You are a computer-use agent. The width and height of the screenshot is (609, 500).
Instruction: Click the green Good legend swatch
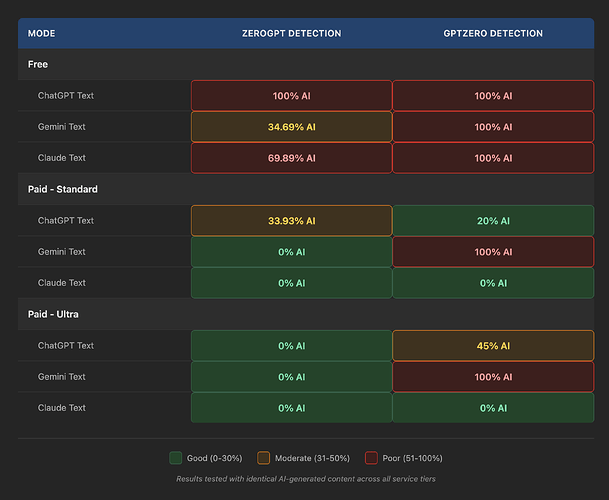(x=176, y=458)
